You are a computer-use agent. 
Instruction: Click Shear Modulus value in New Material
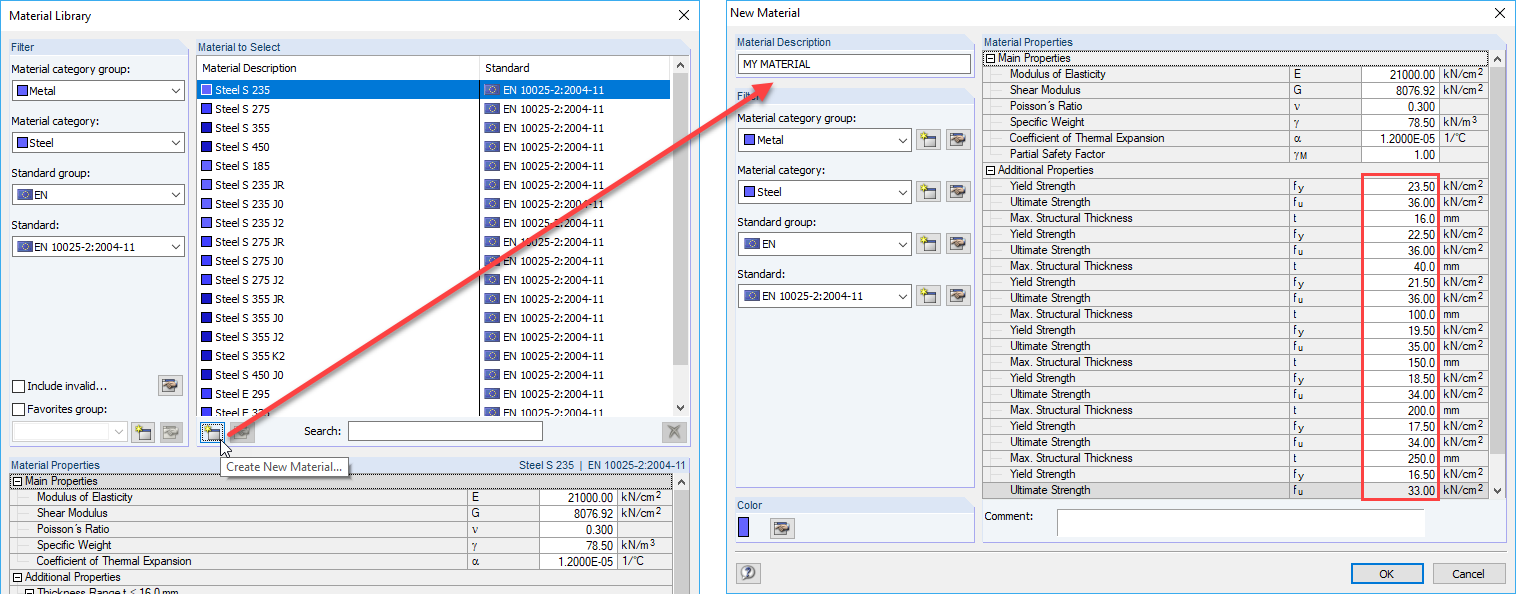1400,90
